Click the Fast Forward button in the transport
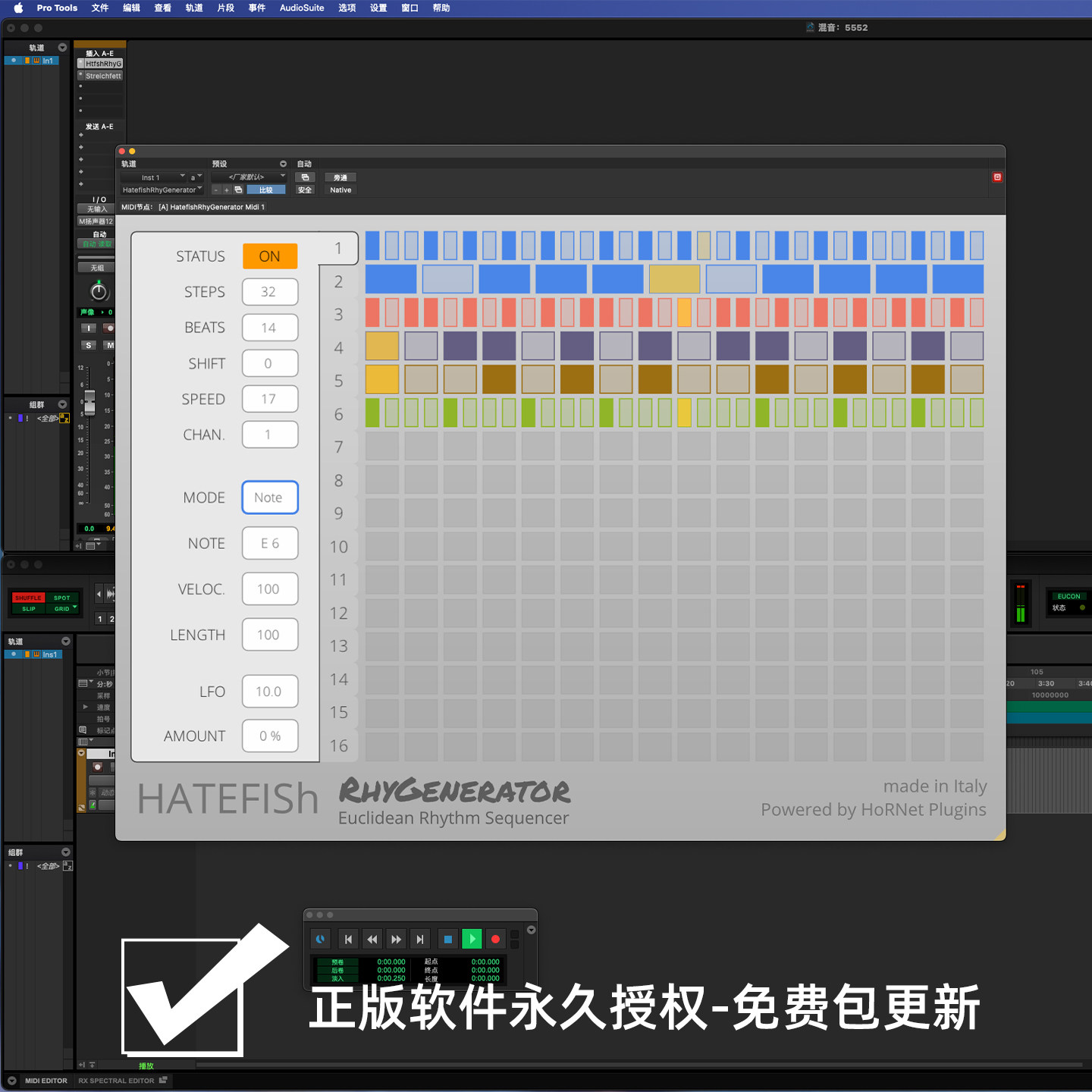1092x1092 pixels. coord(396,939)
